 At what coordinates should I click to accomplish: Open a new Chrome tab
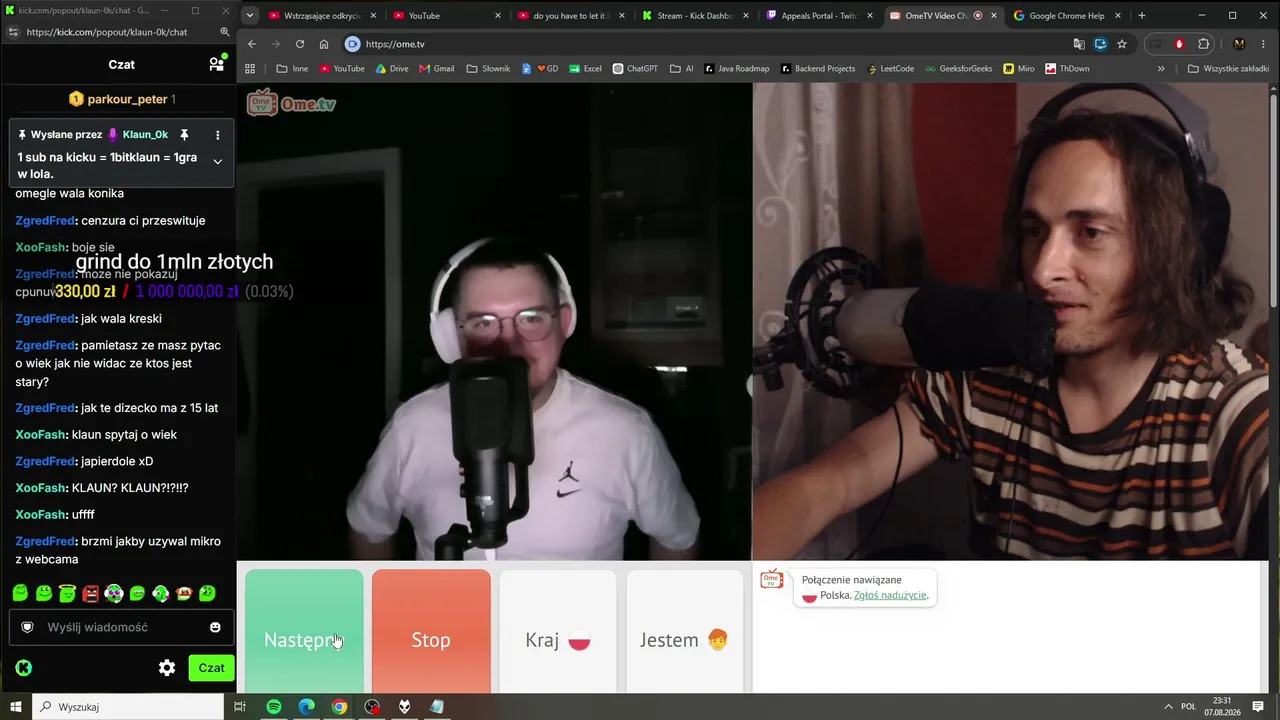click(x=1141, y=15)
